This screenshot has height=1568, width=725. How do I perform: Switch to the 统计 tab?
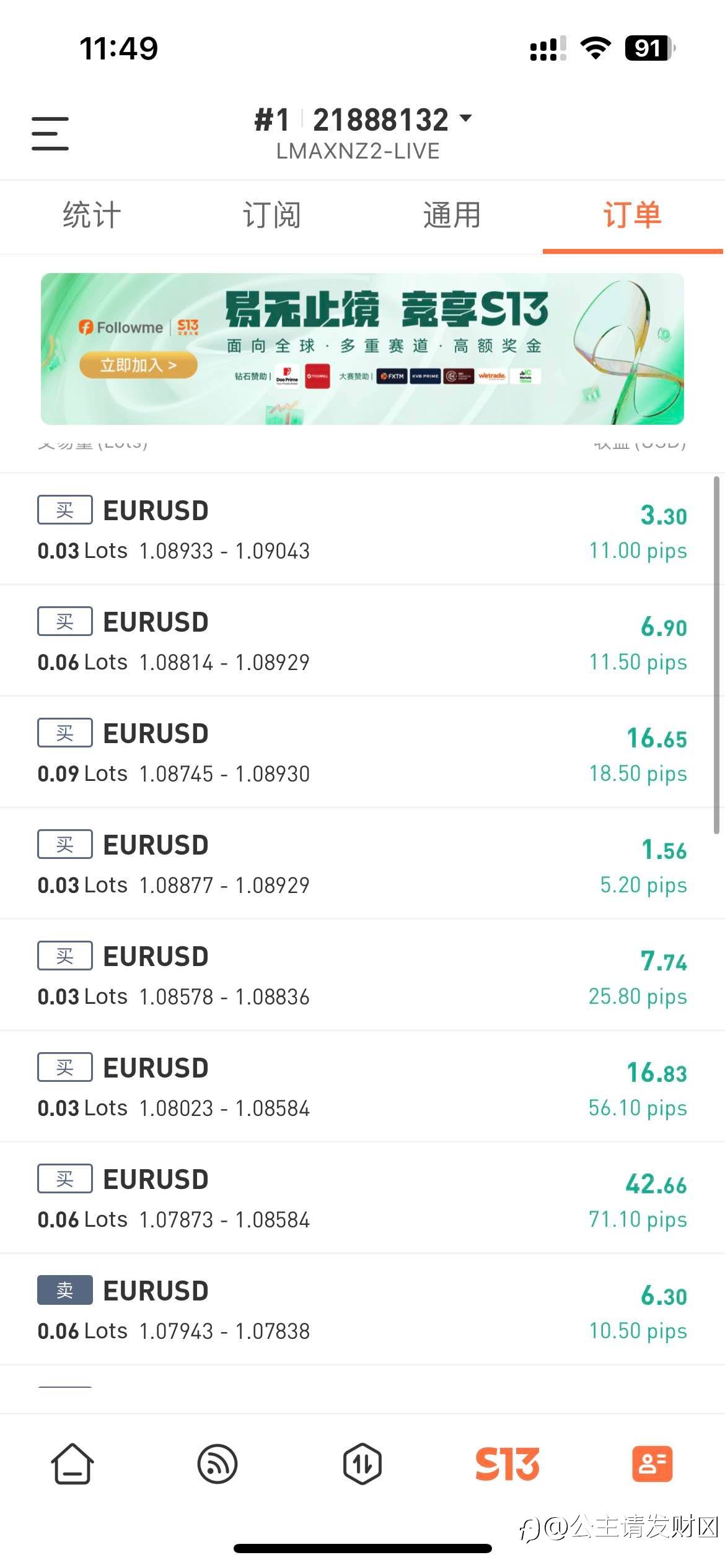tap(91, 216)
